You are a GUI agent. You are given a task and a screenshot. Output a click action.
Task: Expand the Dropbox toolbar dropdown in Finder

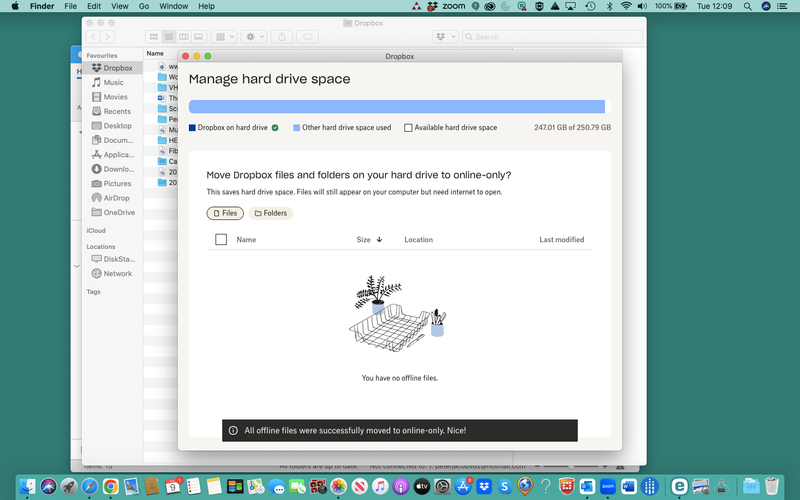click(444, 37)
